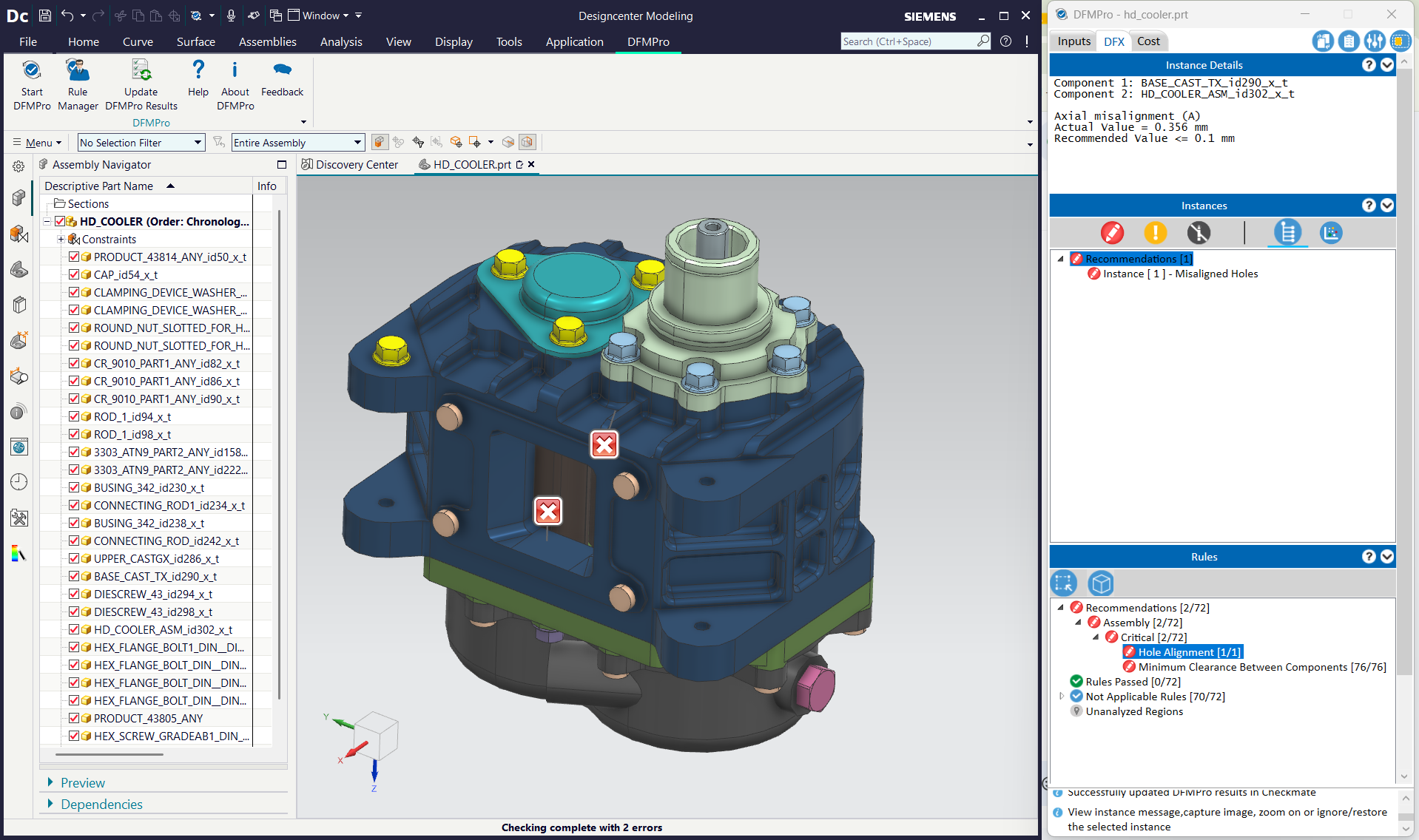This screenshot has width=1419, height=840.
Task: Click the Save icon in title bar
Action: click(x=45, y=16)
